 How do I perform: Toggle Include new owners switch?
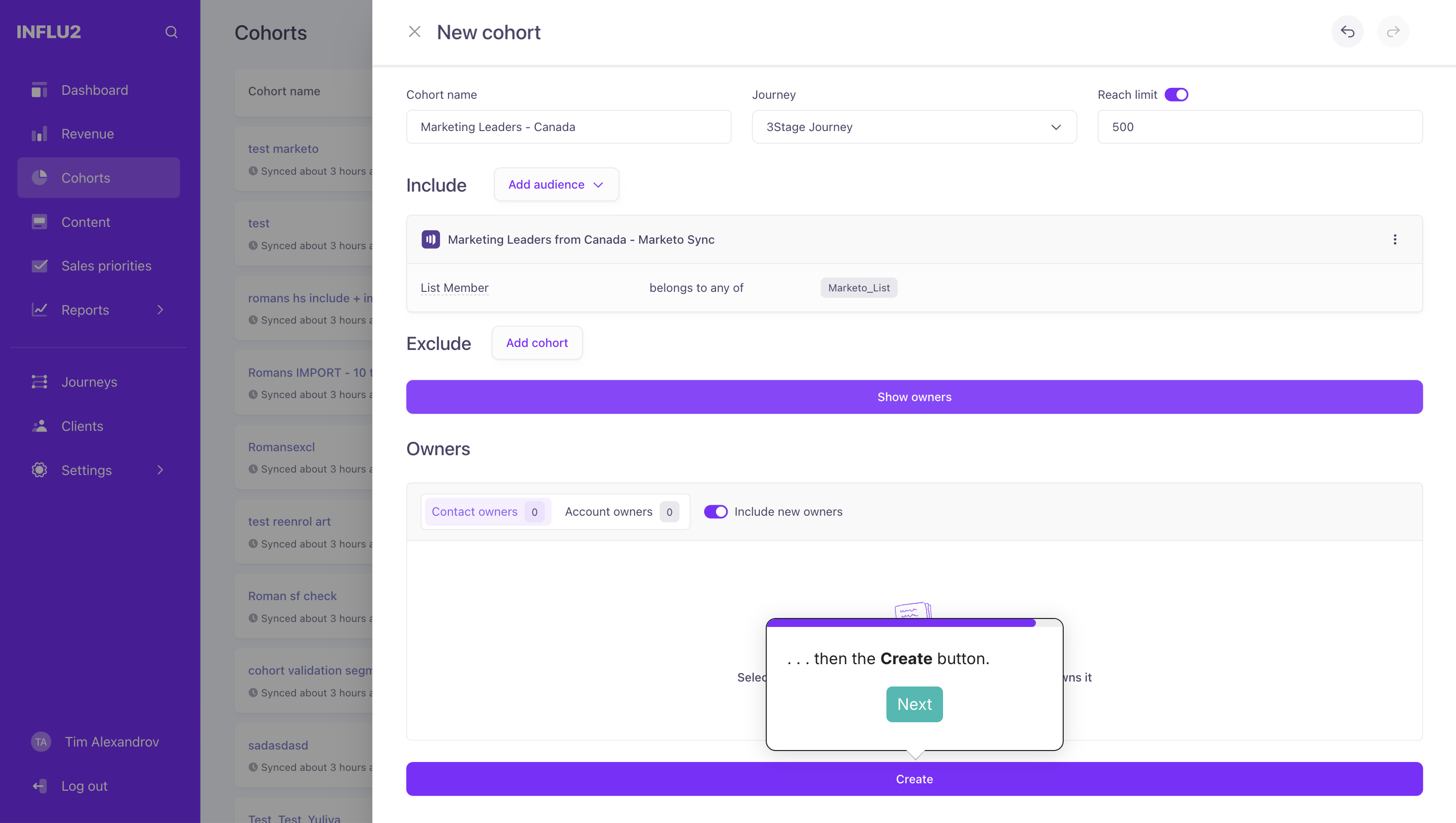click(715, 512)
